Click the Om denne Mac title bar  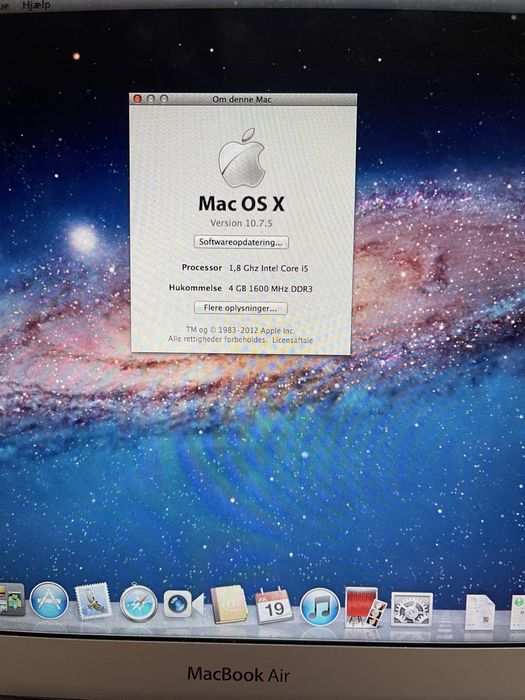click(x=243, y=99)
